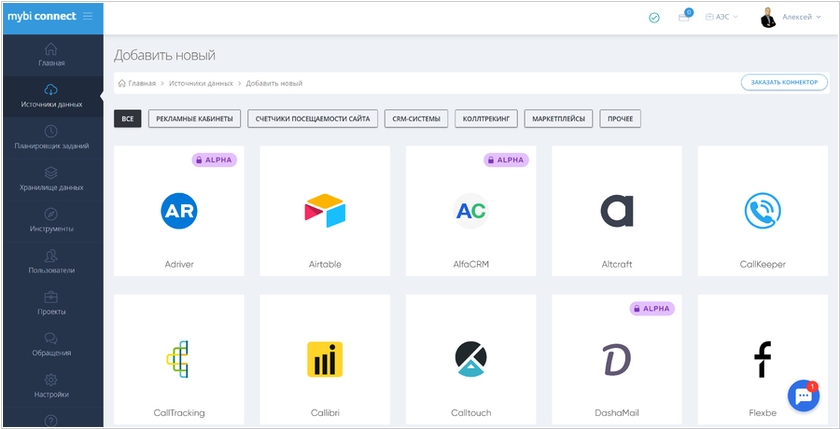Click the Adriver card label

click(179, 264)
